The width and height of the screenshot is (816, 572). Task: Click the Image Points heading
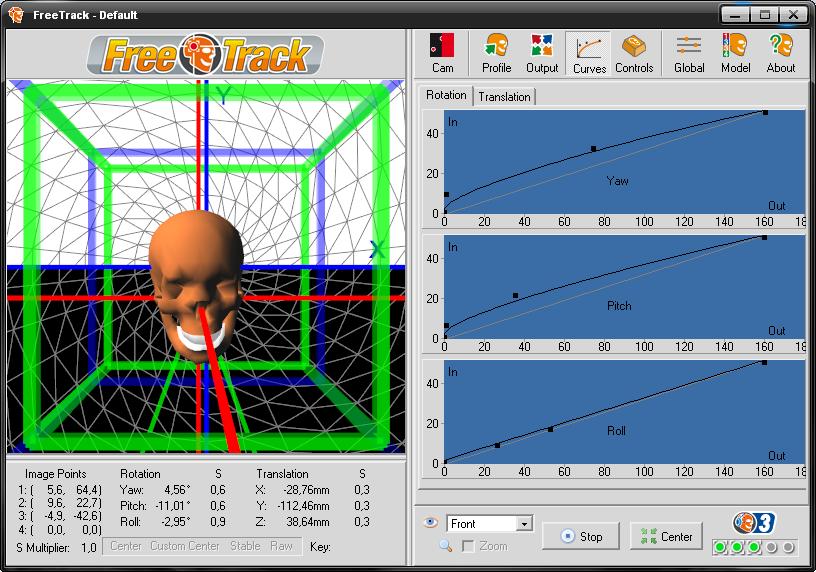pyautogui.click(x=56, y=474)
